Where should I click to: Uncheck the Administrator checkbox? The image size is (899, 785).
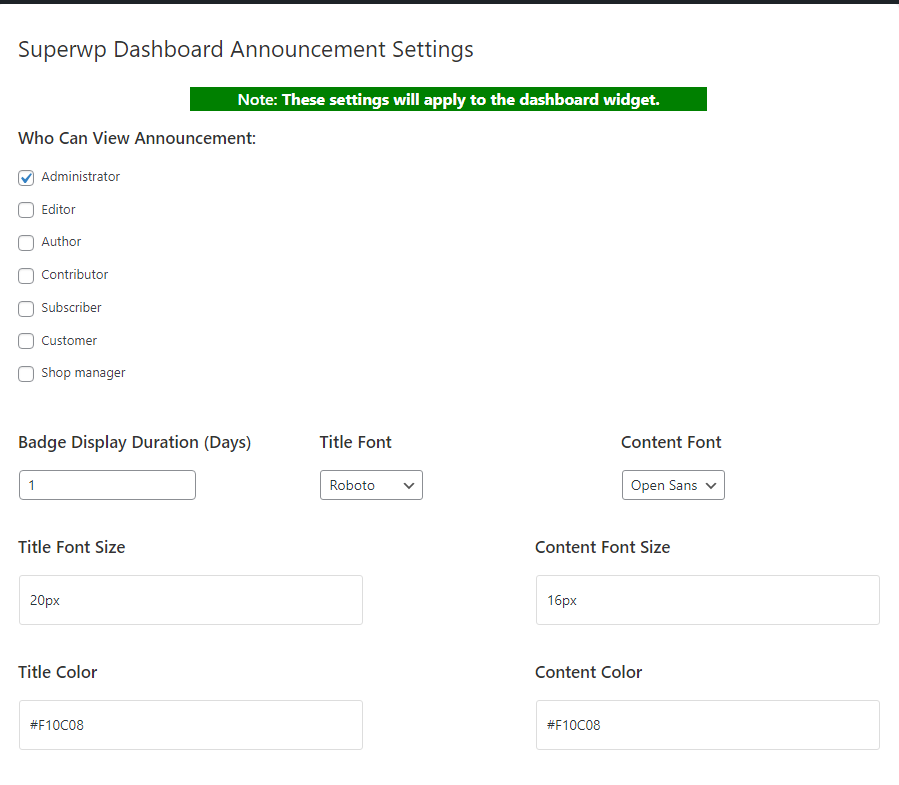(x=26, y=178)
